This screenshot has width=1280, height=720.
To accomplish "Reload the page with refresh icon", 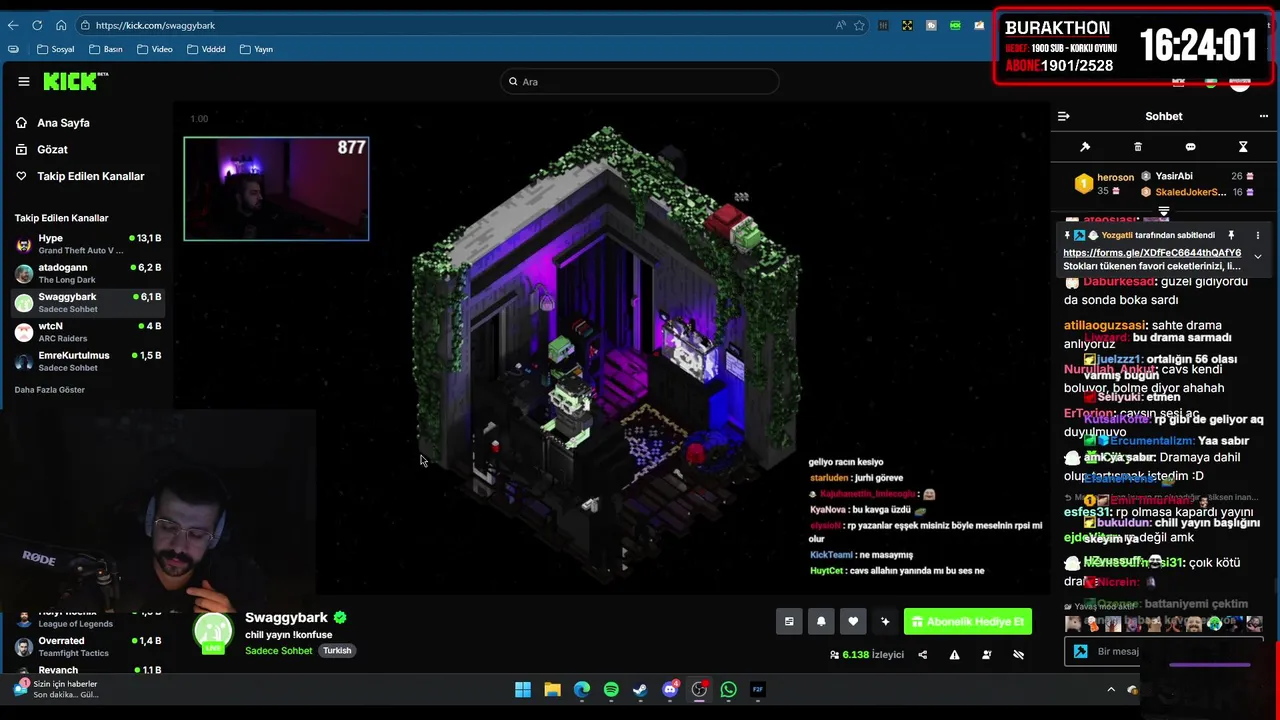I will point(37,25).
